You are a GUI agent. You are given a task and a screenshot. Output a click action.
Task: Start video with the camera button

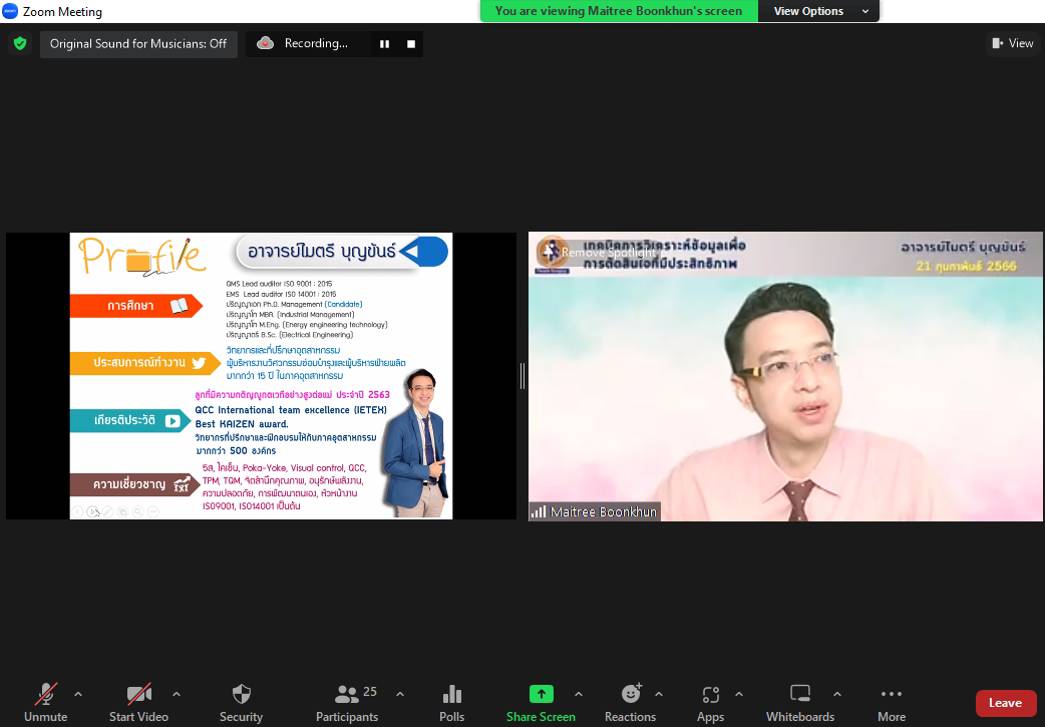138,702
